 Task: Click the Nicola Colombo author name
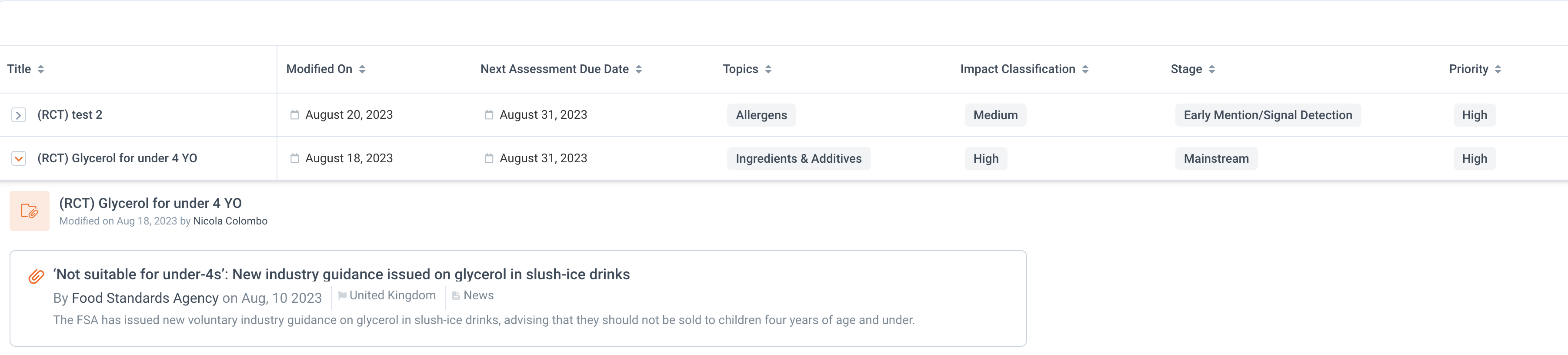pos(230,221)
